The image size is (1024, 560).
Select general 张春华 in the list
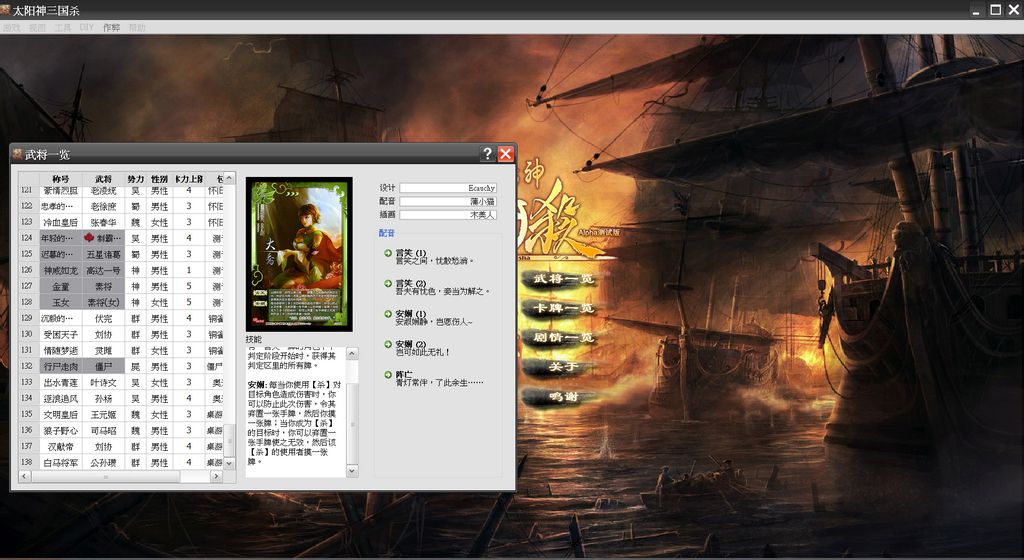103,223
